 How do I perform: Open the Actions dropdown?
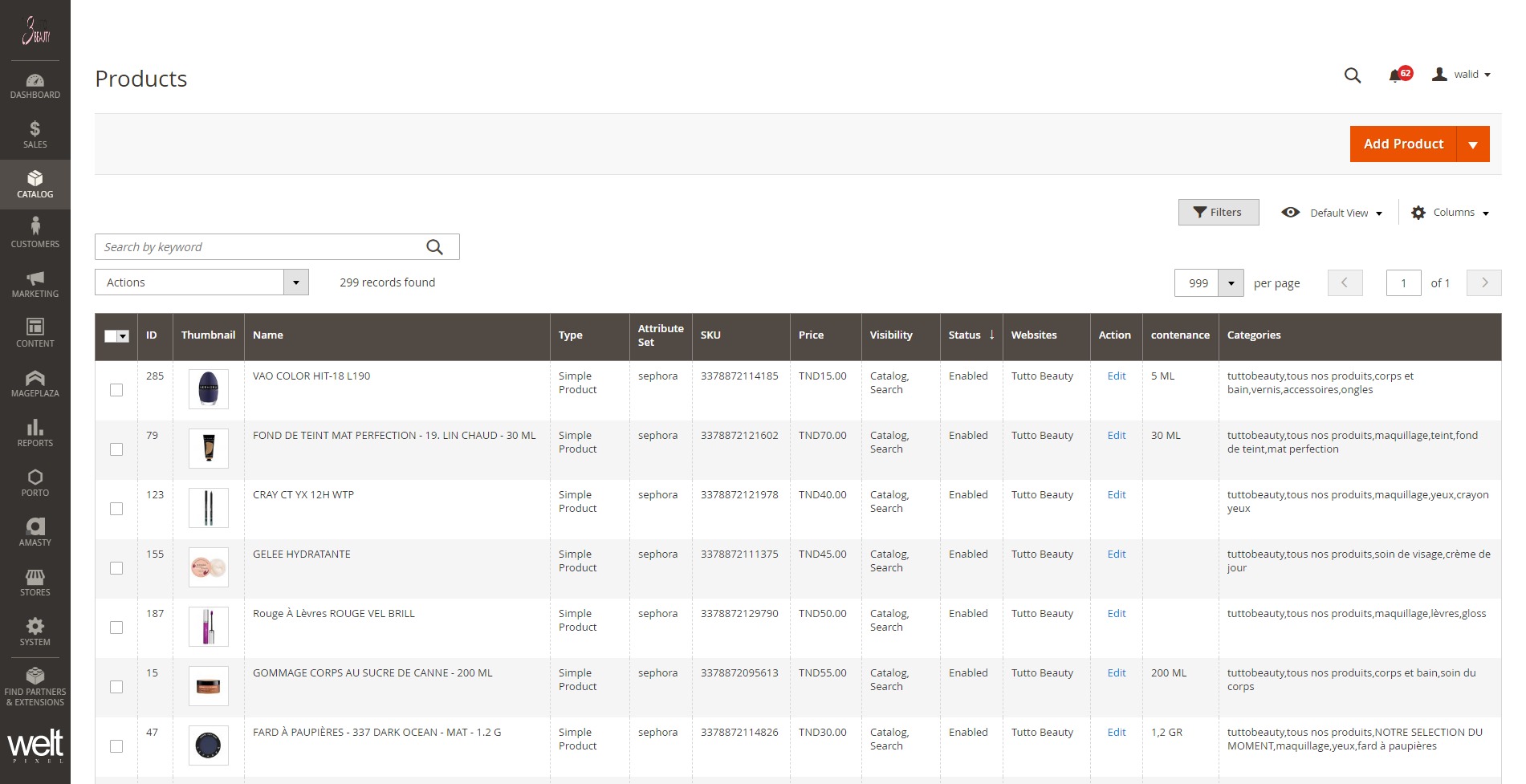pyautogui.click(x=201, y=282)
